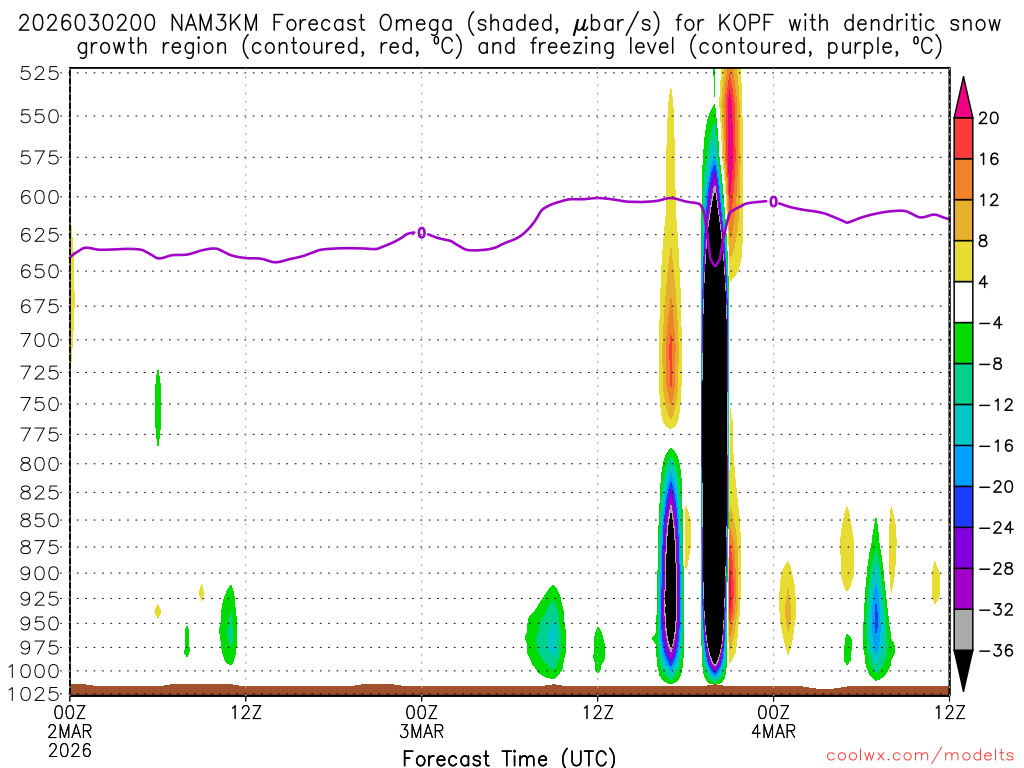Click the "650" pressure level label
This screenshot has height=768, width=1024.
coord(40,271)
